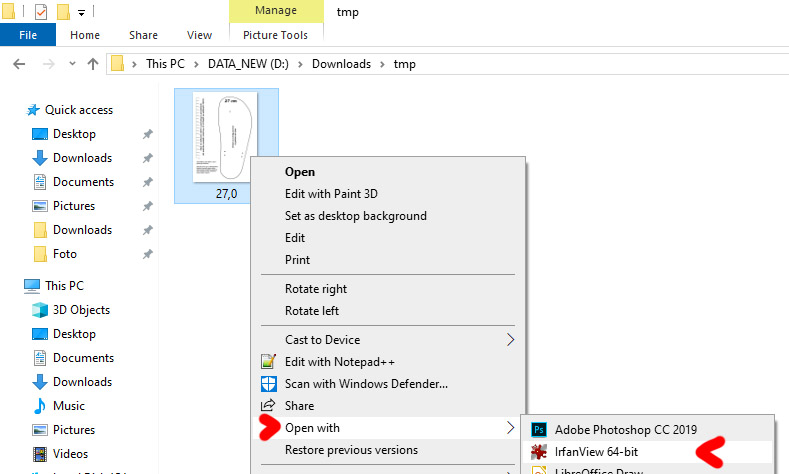Screen dimensions: 789x474
Task: Click Pictures icon under This PC
Action: point(40,430)
